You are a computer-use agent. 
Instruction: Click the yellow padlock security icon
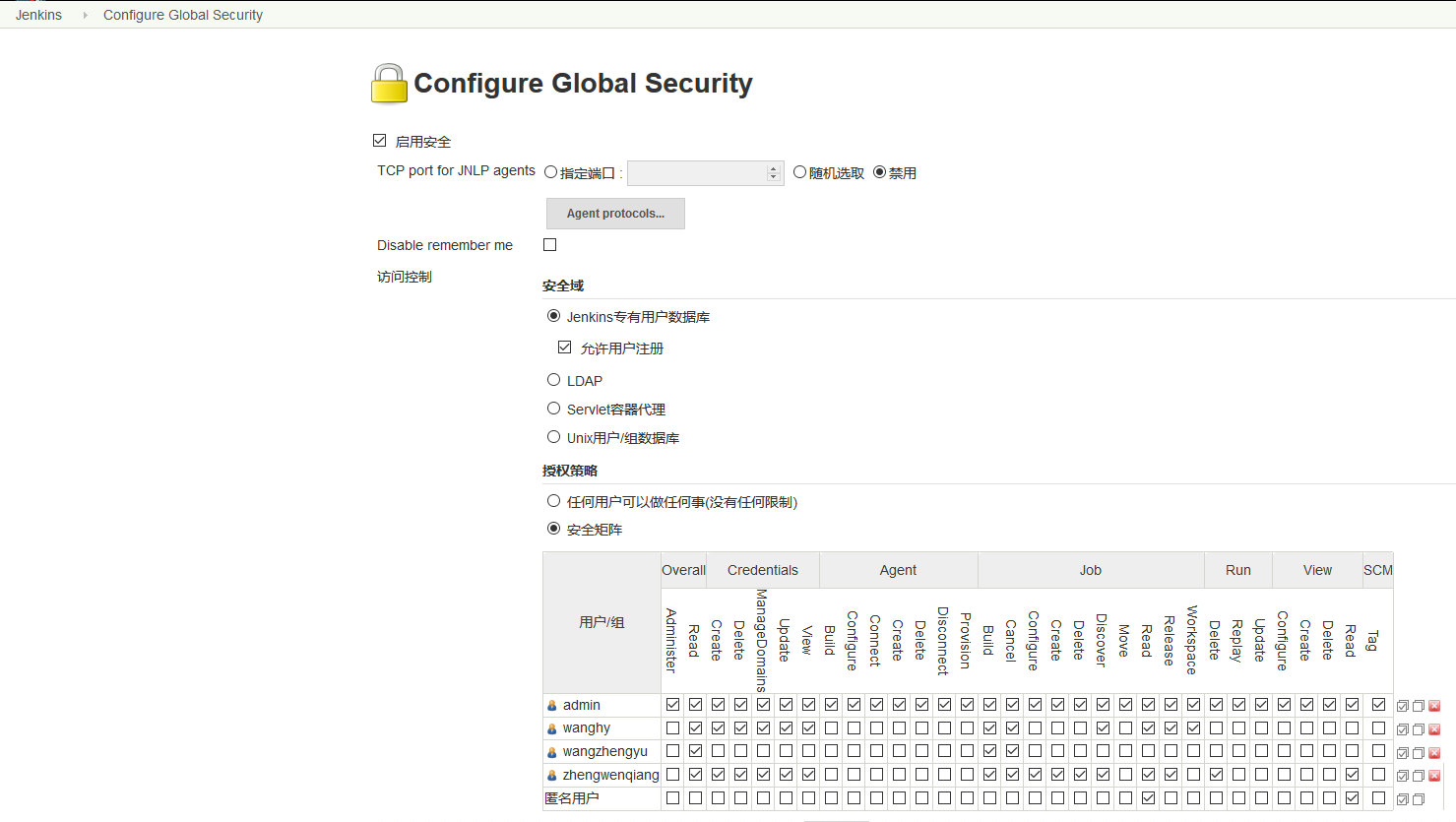click(x=389, y=84)
